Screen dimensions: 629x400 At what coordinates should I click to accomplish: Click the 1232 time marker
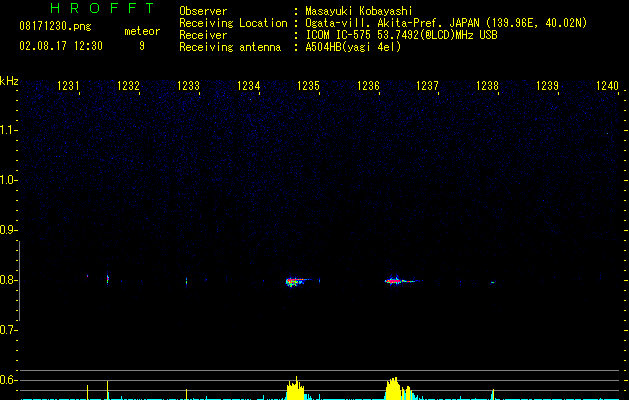[128, 86]
